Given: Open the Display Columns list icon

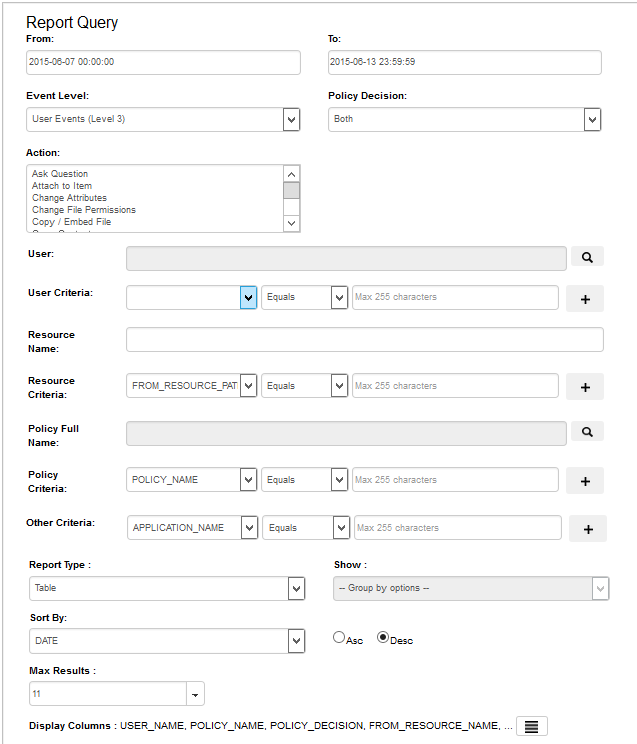Looking at the screenshot, I should (532, 726).
